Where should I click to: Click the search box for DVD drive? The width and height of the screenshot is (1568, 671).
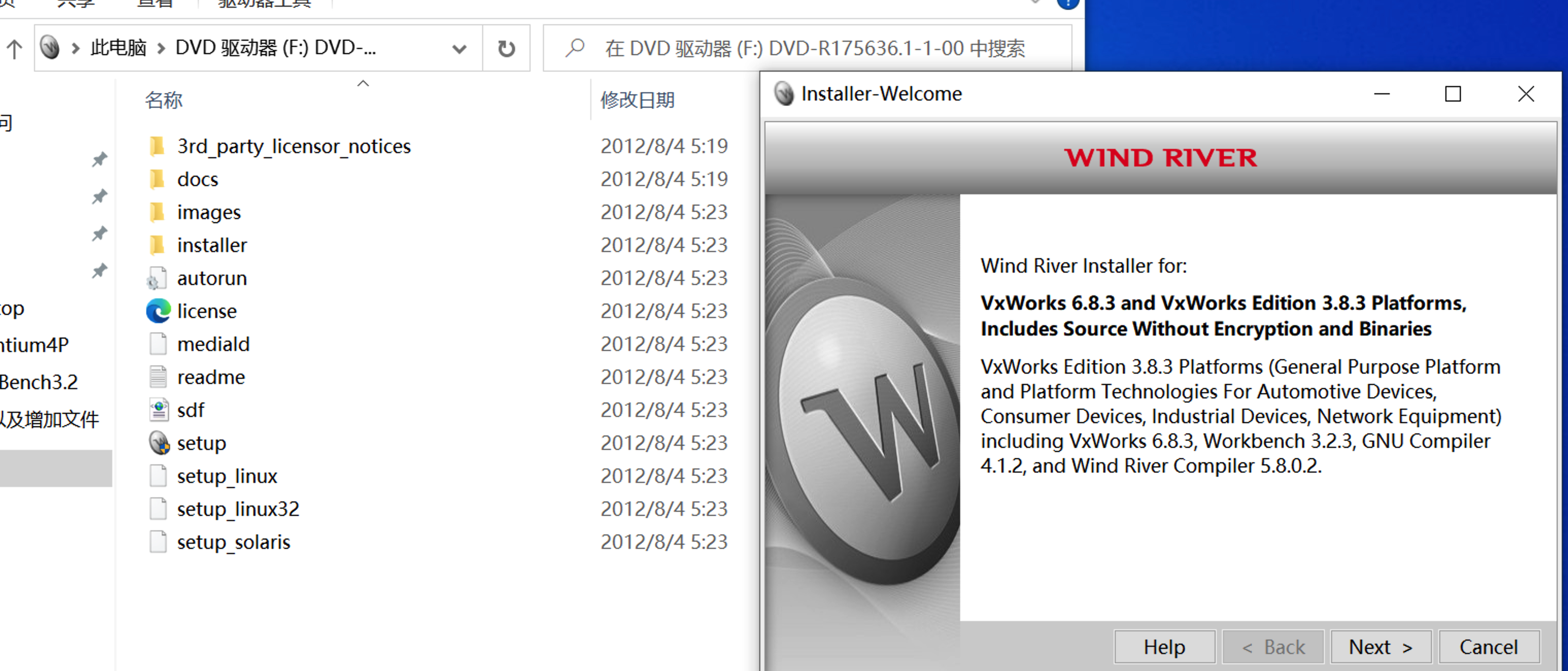click(x=807, y=48)
